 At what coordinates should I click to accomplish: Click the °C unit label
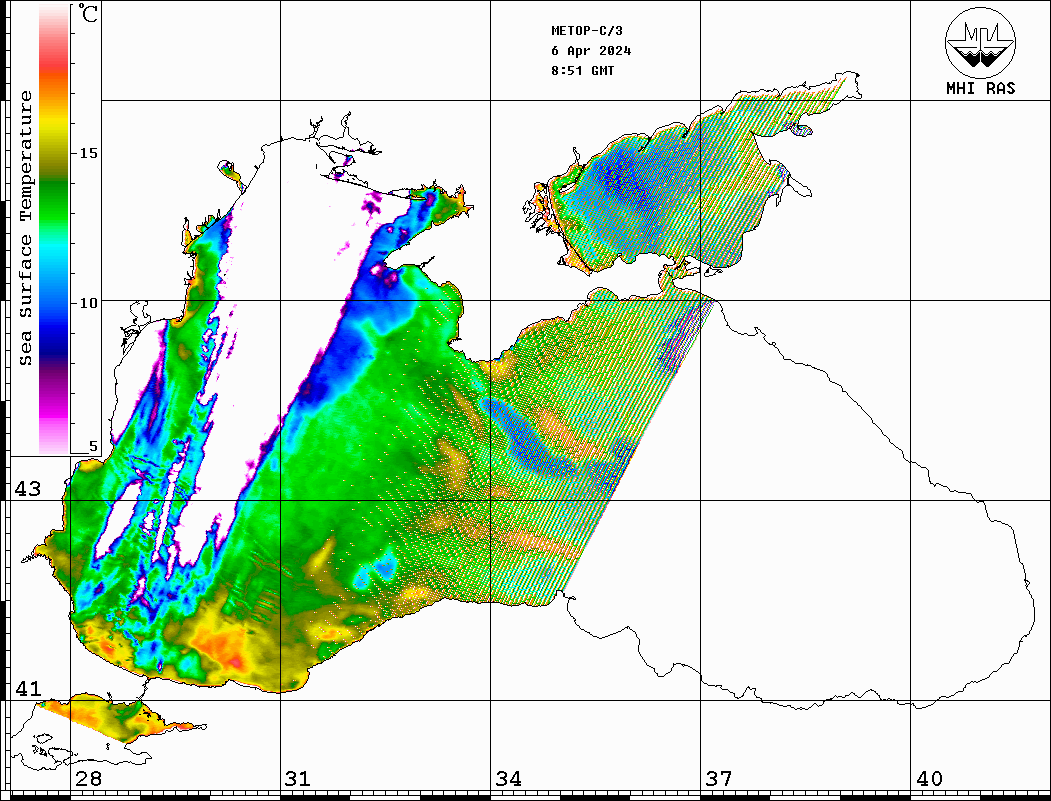tap(88, 13)
